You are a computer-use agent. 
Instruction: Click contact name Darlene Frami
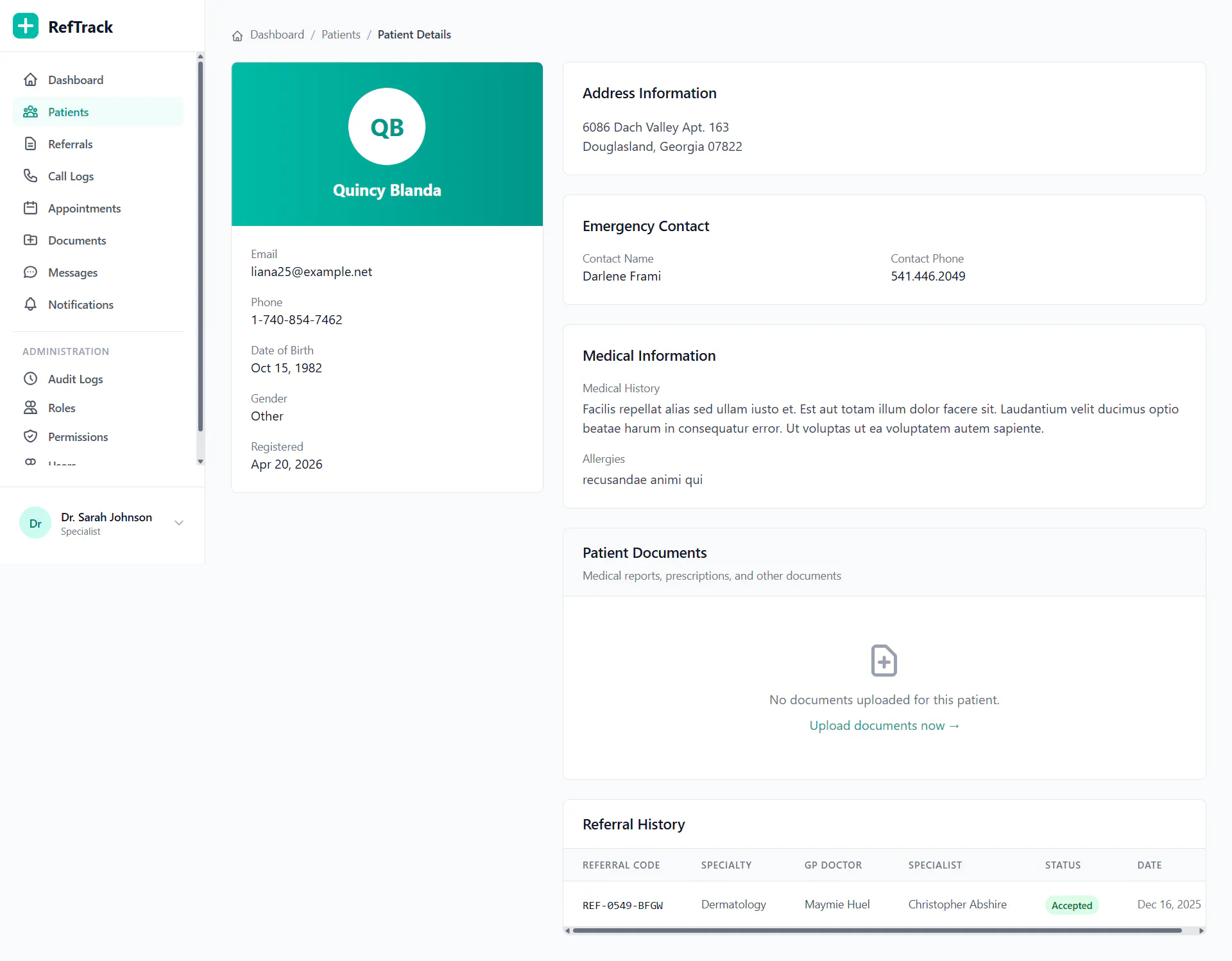(622, 276)
